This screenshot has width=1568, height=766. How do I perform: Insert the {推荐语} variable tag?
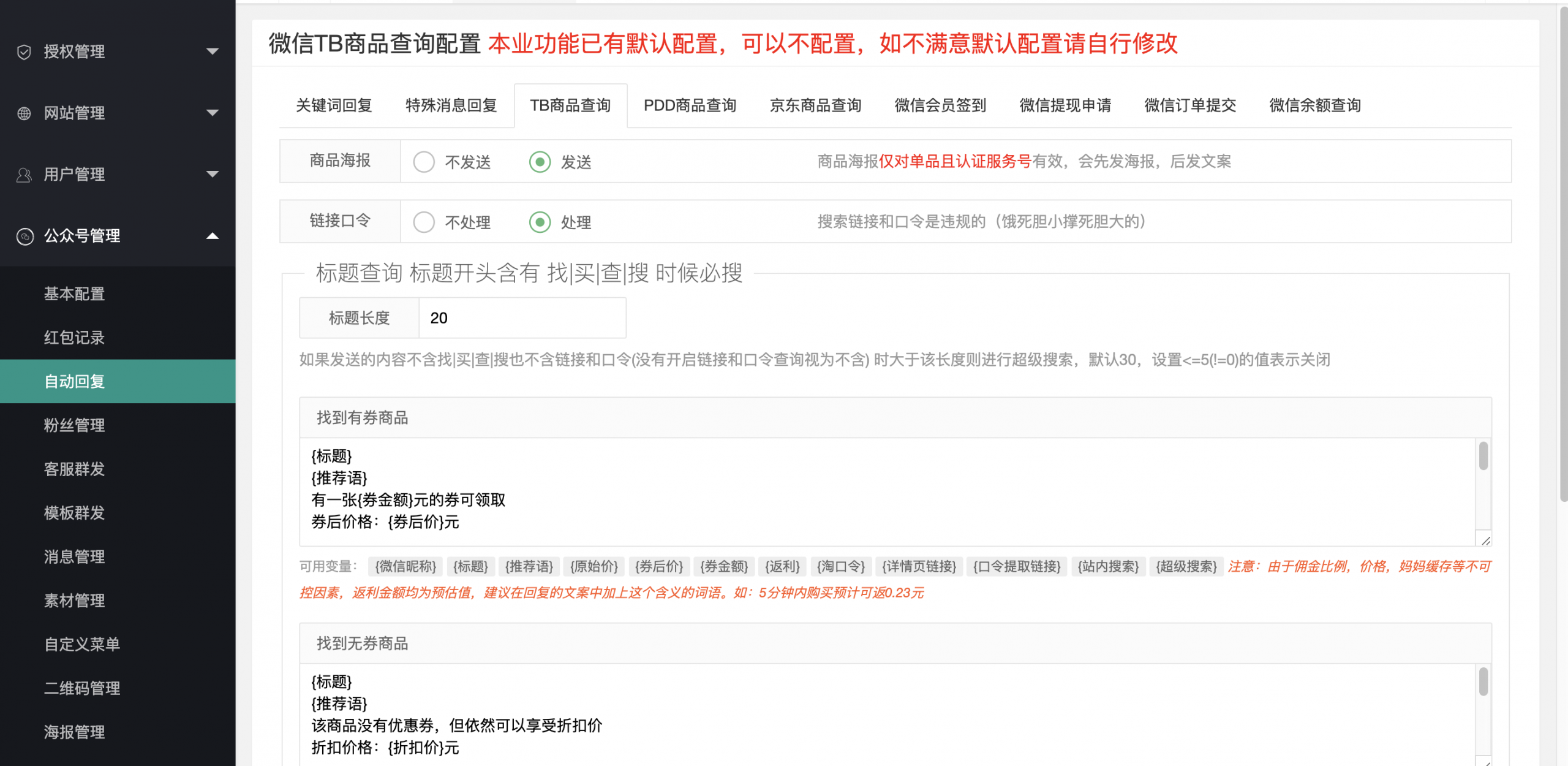click(x=529, y=566)
